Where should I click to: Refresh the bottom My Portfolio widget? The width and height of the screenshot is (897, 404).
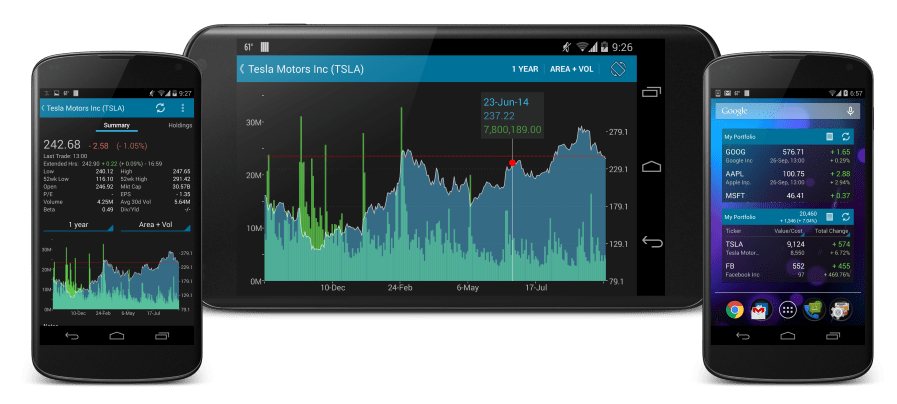pyautogui.click(x=845, y=217)
